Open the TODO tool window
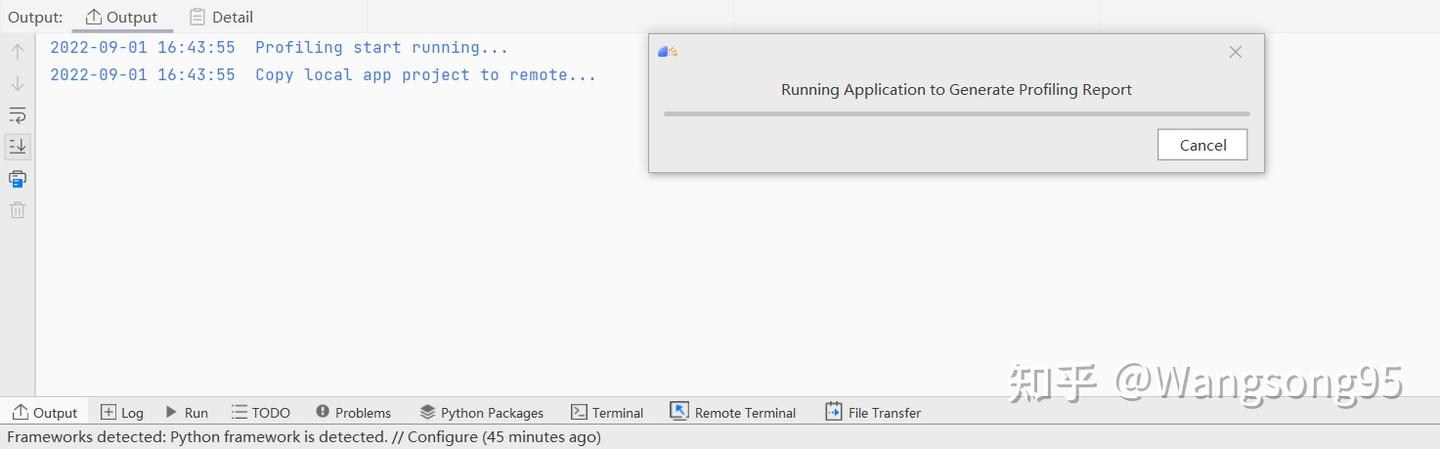 (260, 412)
